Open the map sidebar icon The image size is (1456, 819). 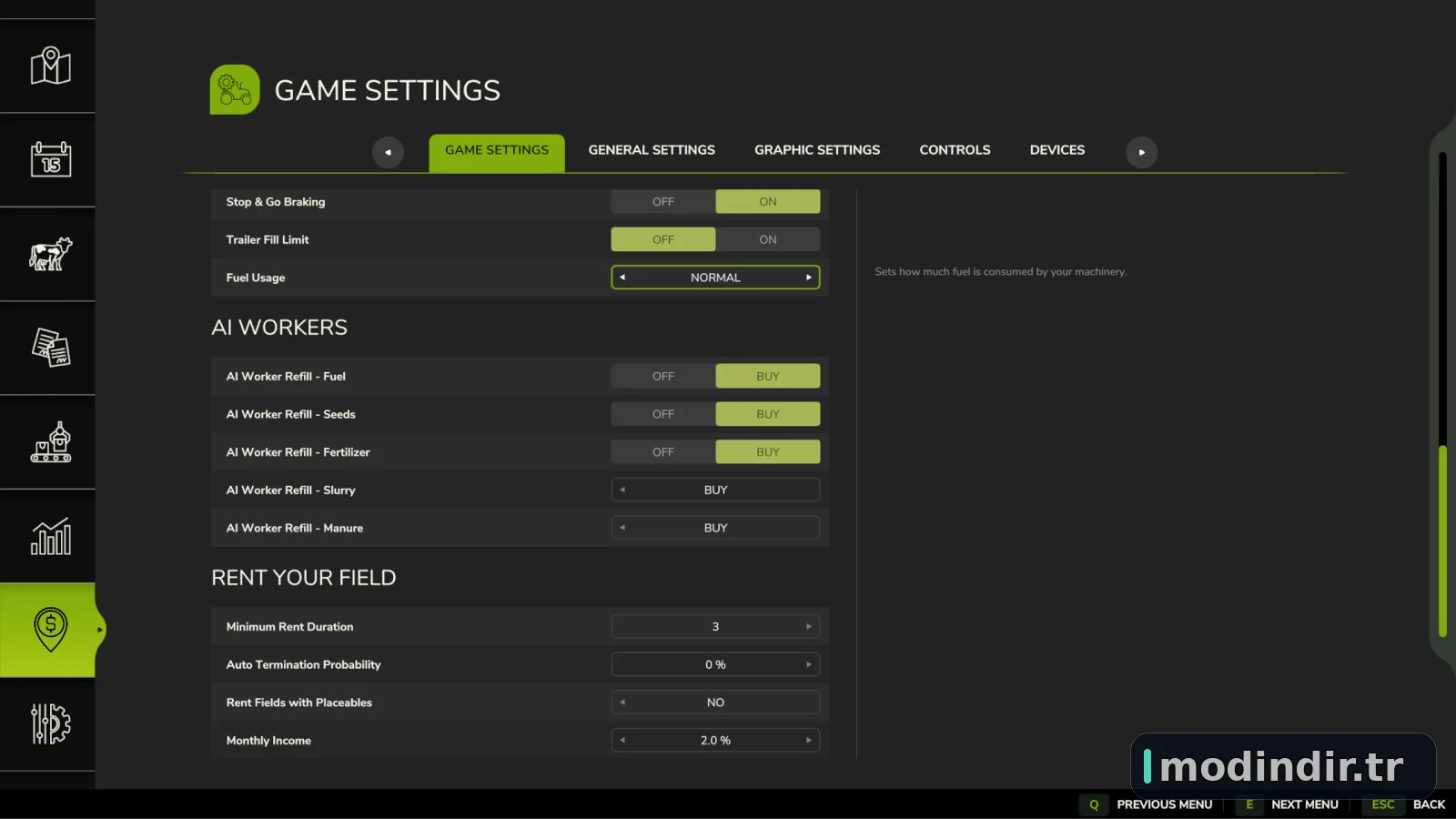pos(50,66)
